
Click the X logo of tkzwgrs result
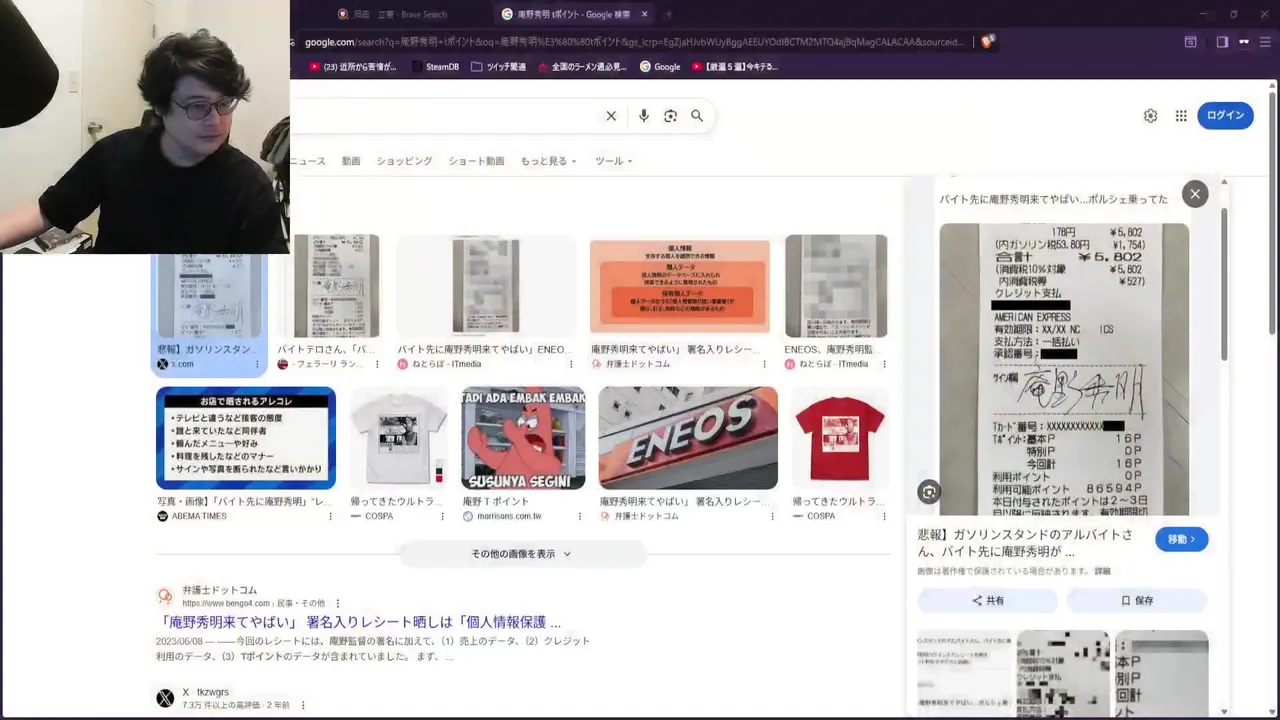(x=165, y=698)
